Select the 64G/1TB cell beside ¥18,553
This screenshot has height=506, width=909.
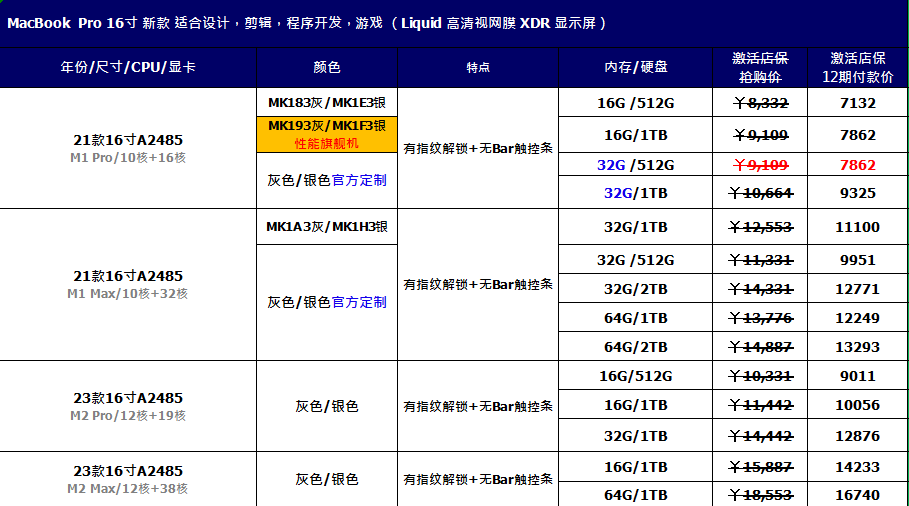[635, 496]
